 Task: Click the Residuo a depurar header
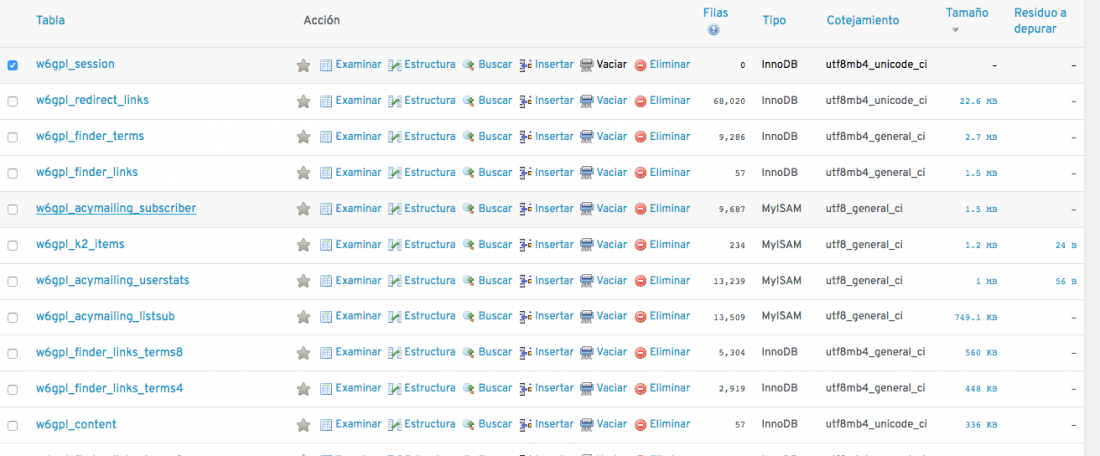click(1040, 20)
